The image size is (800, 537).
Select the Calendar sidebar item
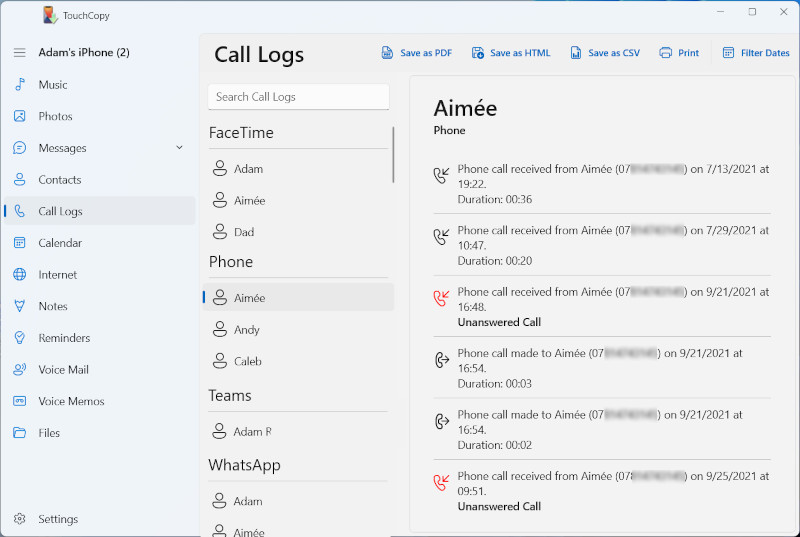60,243
